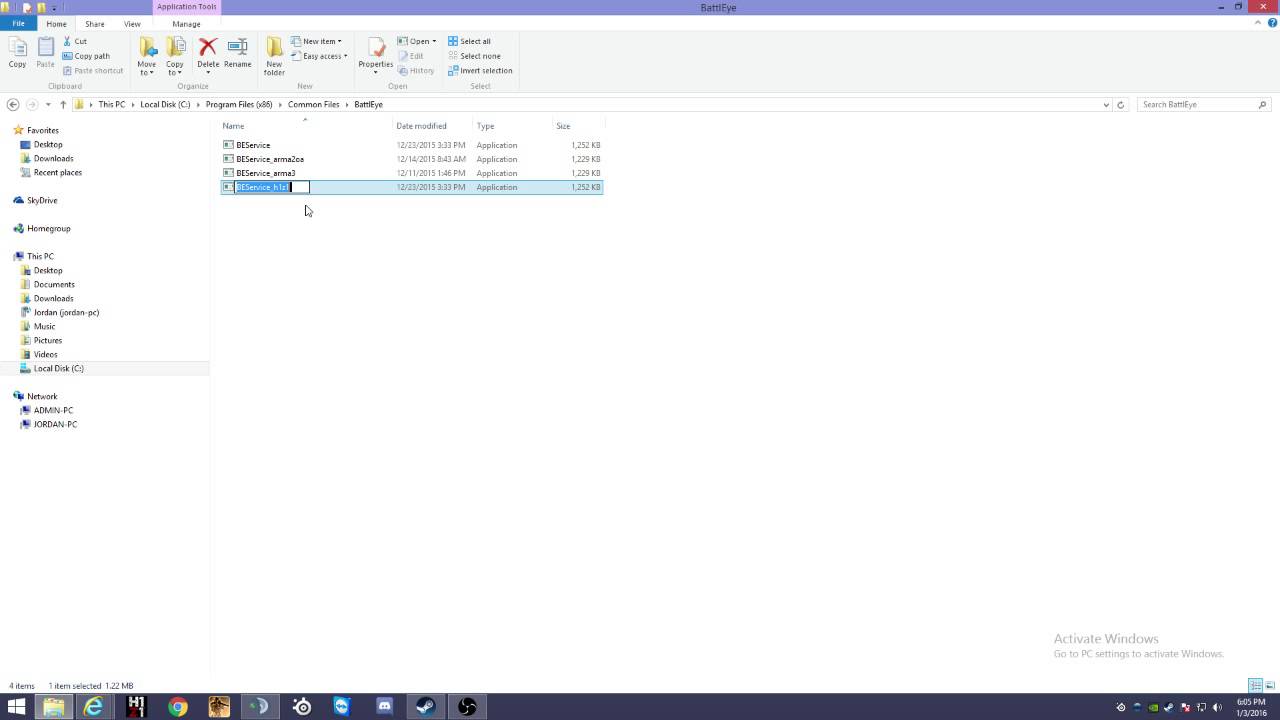
Task: Click the Windows Start button
Action: coord(16,707)
